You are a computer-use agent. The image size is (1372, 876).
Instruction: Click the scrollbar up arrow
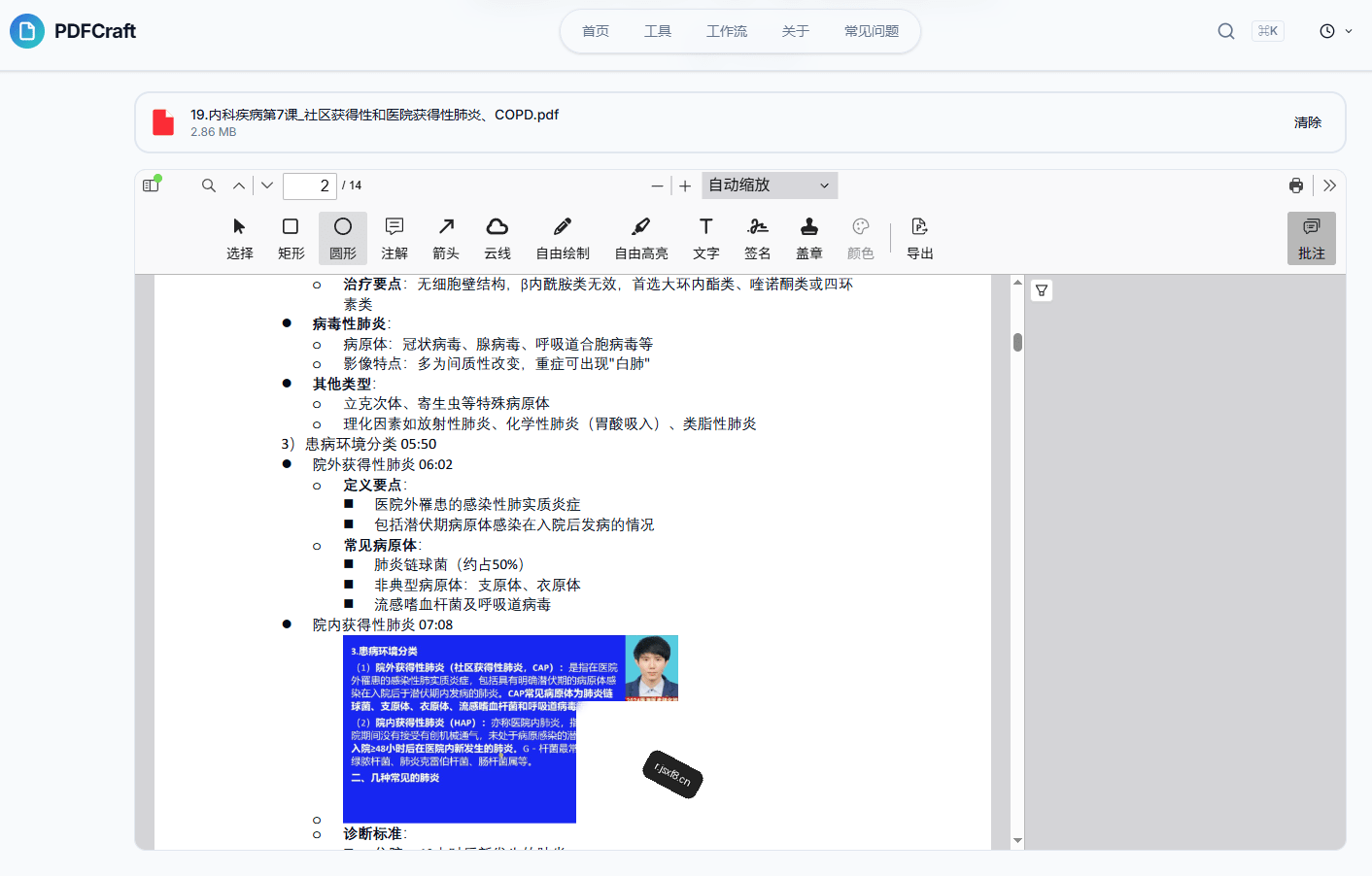[1017, 283]
